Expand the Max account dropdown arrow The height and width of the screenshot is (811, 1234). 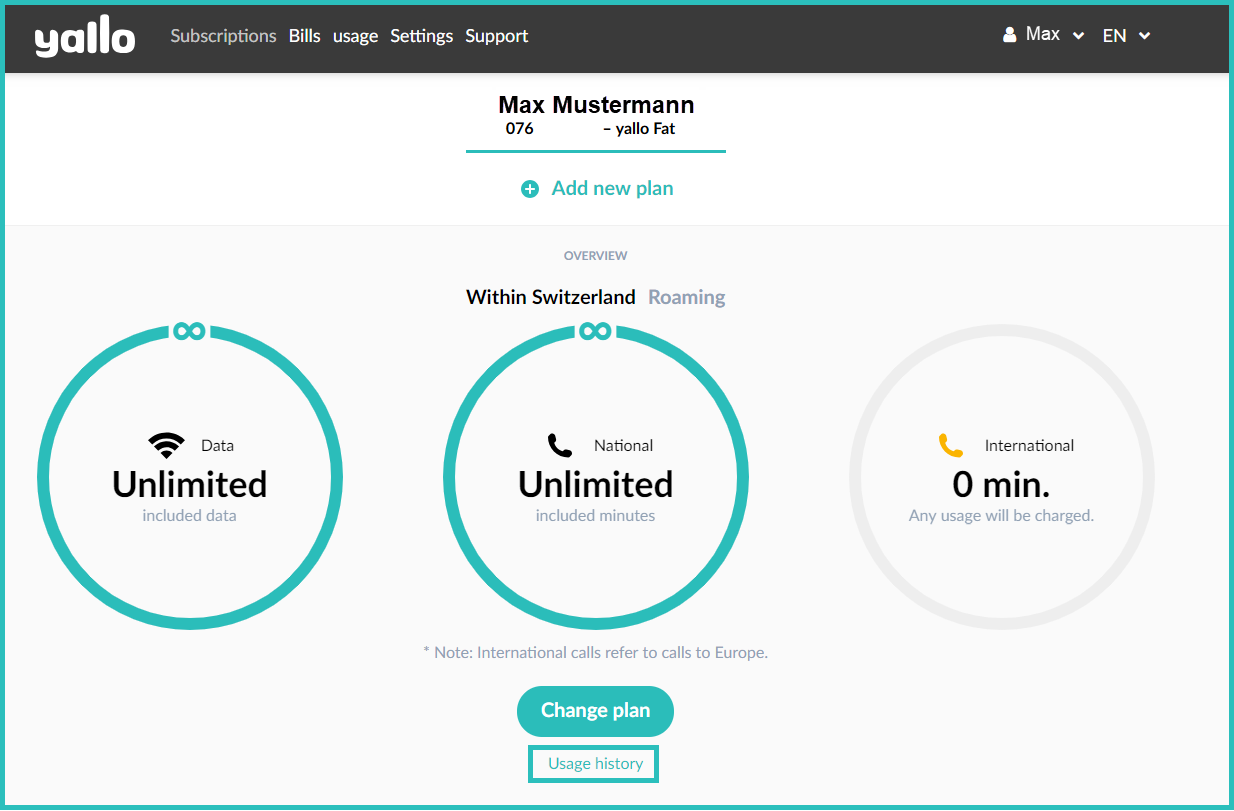click(1078, 36)
